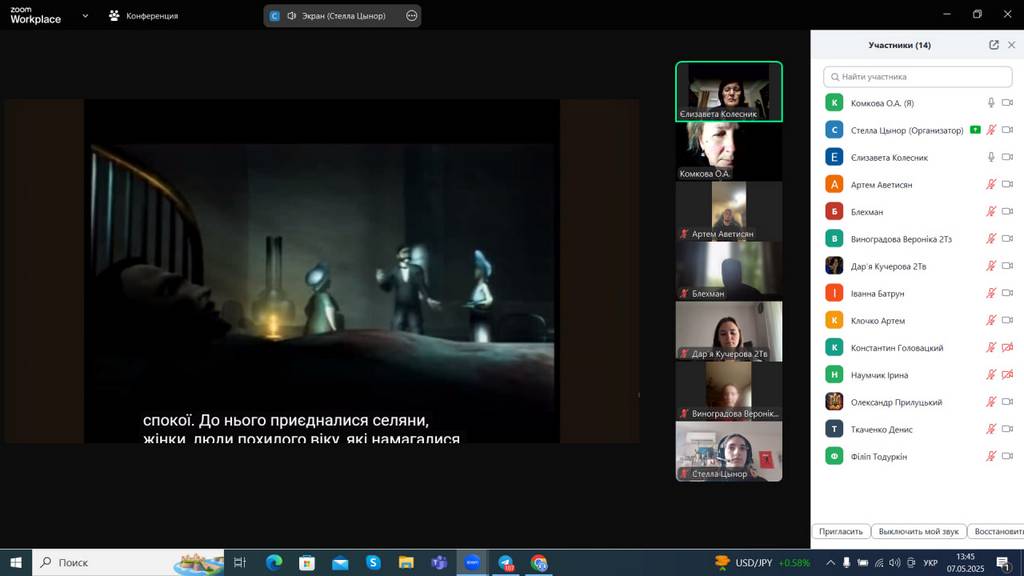Image resolution: width=1024 pixels, height=576 pixels.
Task: Launch Microsoft Edge from taskbar
Action: tap(274, 562)
